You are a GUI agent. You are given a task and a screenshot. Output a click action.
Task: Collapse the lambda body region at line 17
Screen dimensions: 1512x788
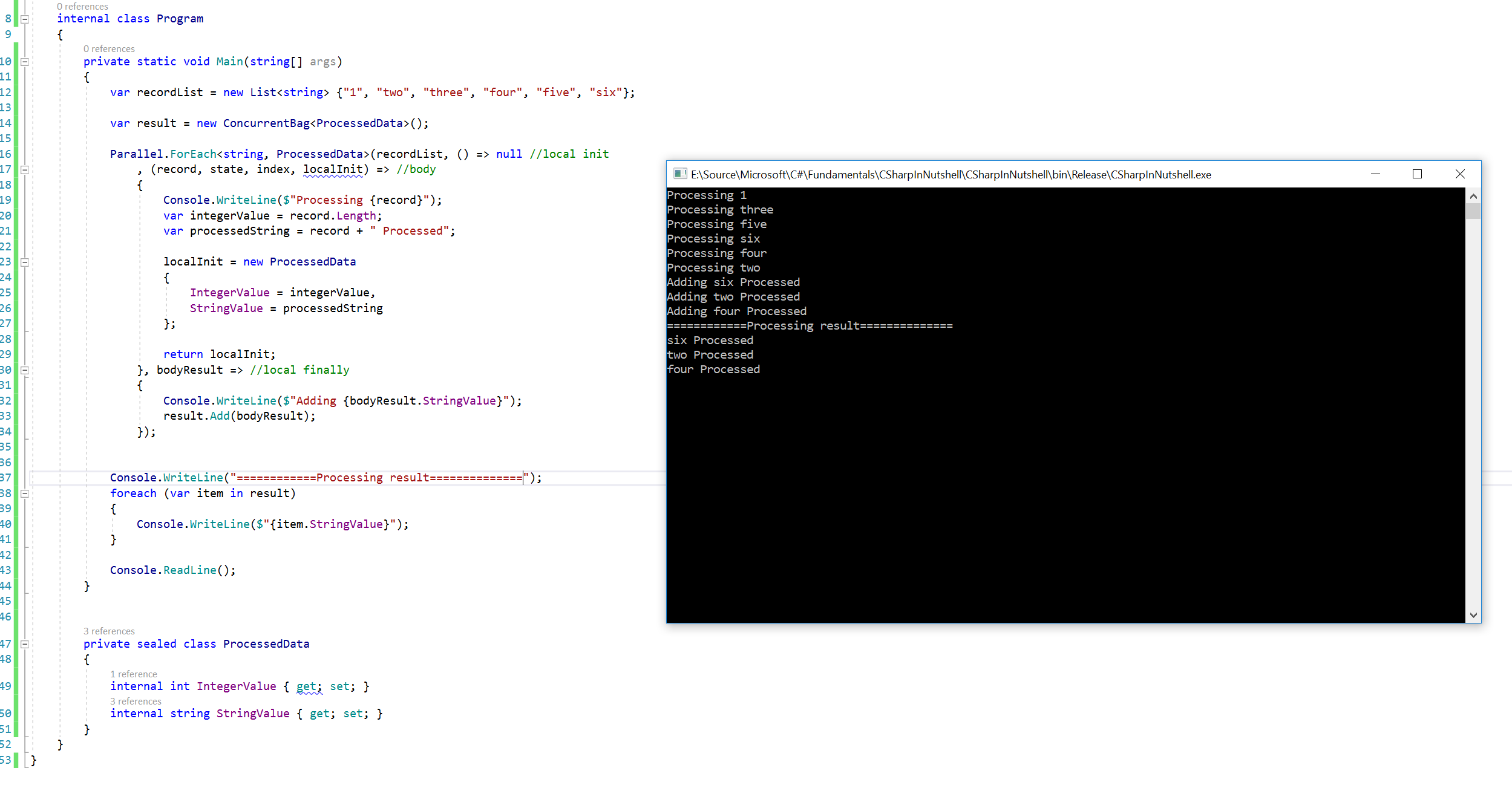[x=25, y=170]
